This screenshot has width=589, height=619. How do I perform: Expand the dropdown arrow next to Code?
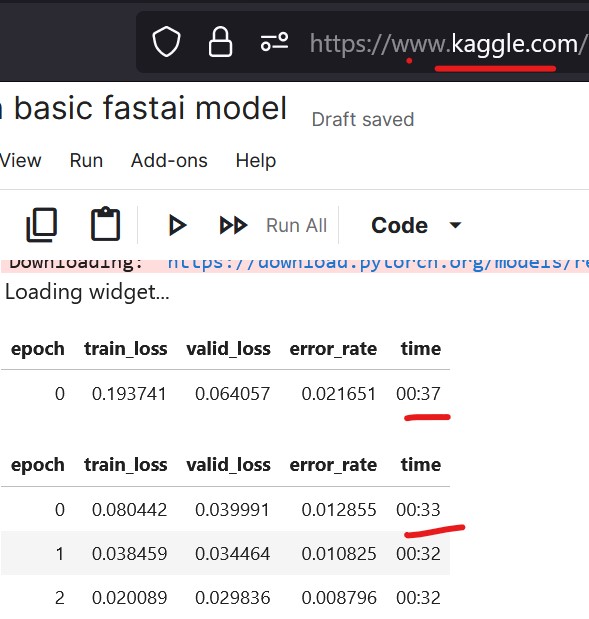(455, 225)
